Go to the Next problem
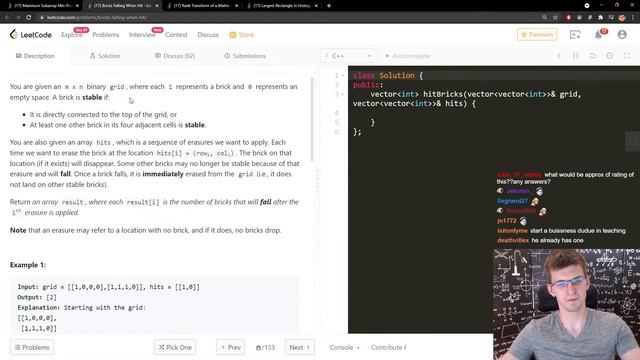The height and width of the screenshot is (360, 640). [300, 347]
